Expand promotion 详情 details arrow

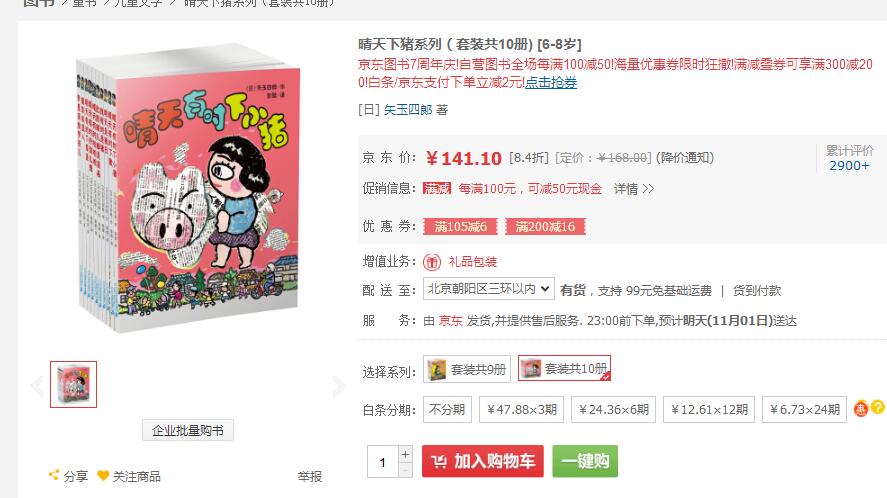click(x=634, y=188)
